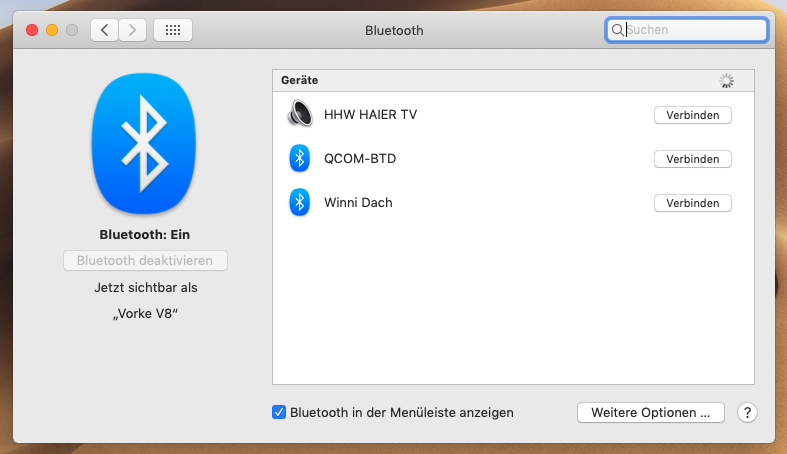Click the loading spinner in the Geräte header
The image size is (787, 454).
point(726,80)
